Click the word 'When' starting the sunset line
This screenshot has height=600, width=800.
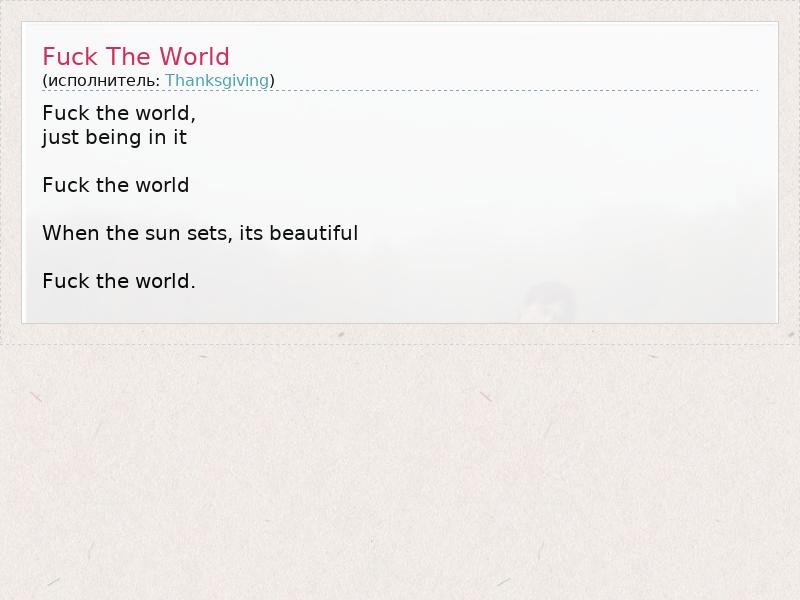coord(70,233)
